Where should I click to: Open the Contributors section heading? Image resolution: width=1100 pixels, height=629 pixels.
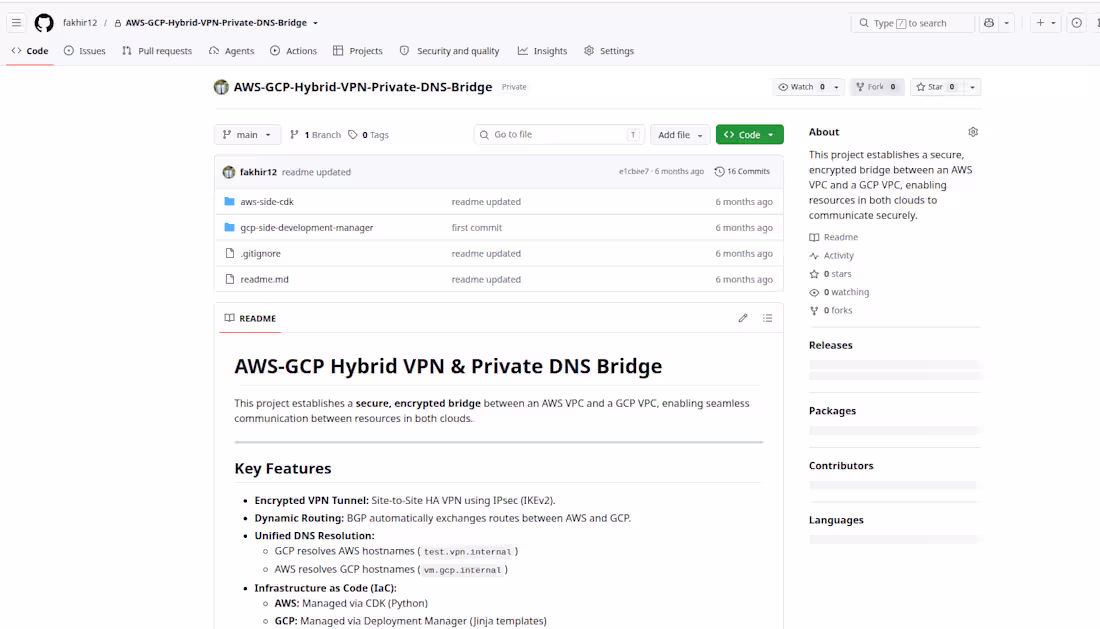click(x=841, y=466)
